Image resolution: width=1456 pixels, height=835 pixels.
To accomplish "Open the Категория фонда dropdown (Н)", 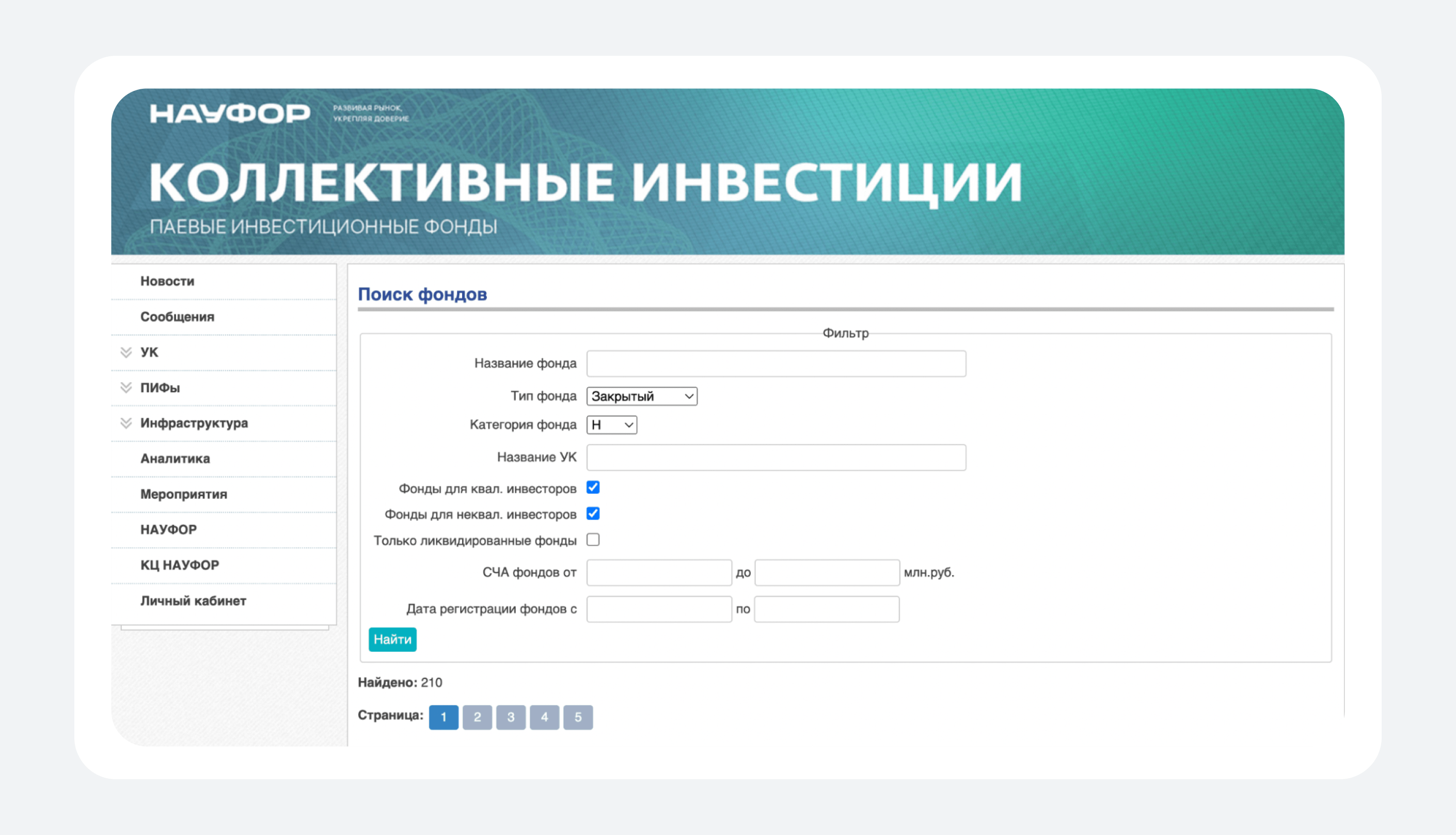I will click(x=612, y=425).
